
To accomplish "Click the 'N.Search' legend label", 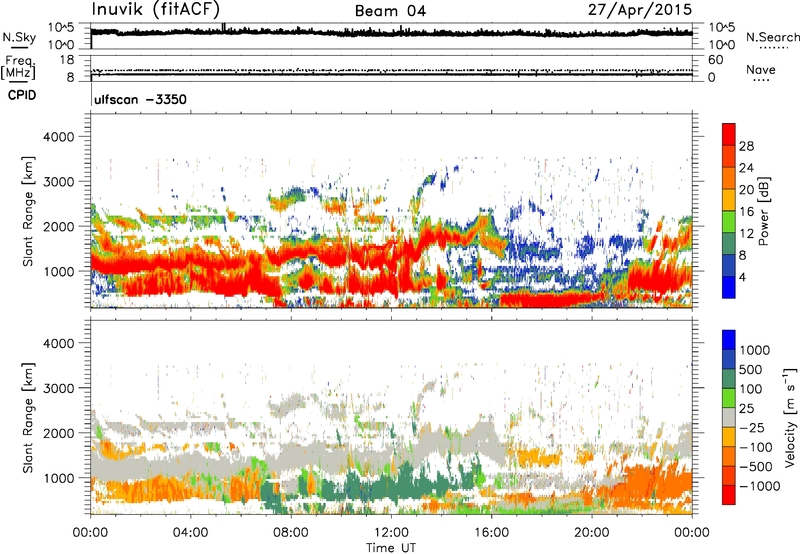I will tap(773, 37).
